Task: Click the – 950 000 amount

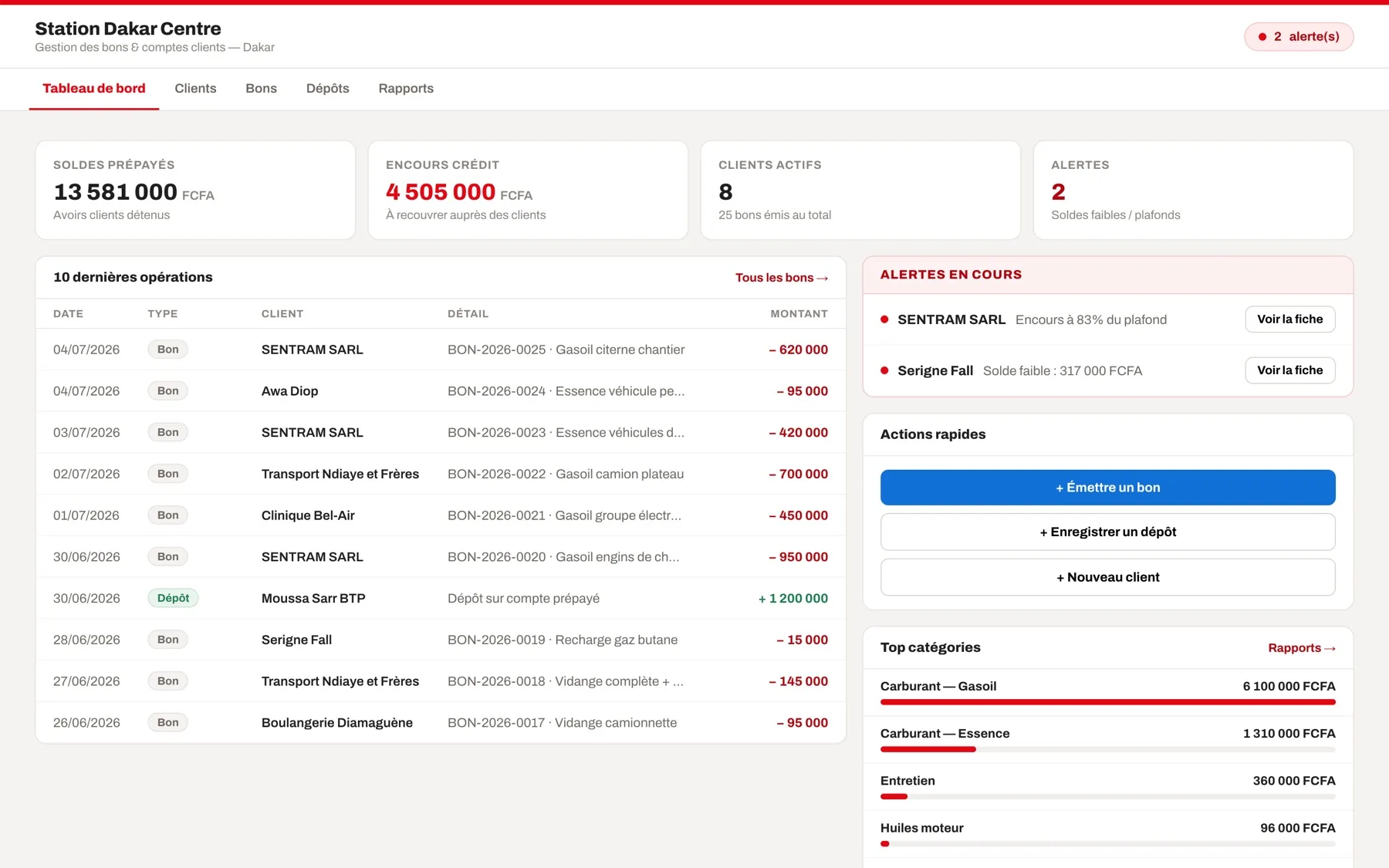Action: point(798,557)
